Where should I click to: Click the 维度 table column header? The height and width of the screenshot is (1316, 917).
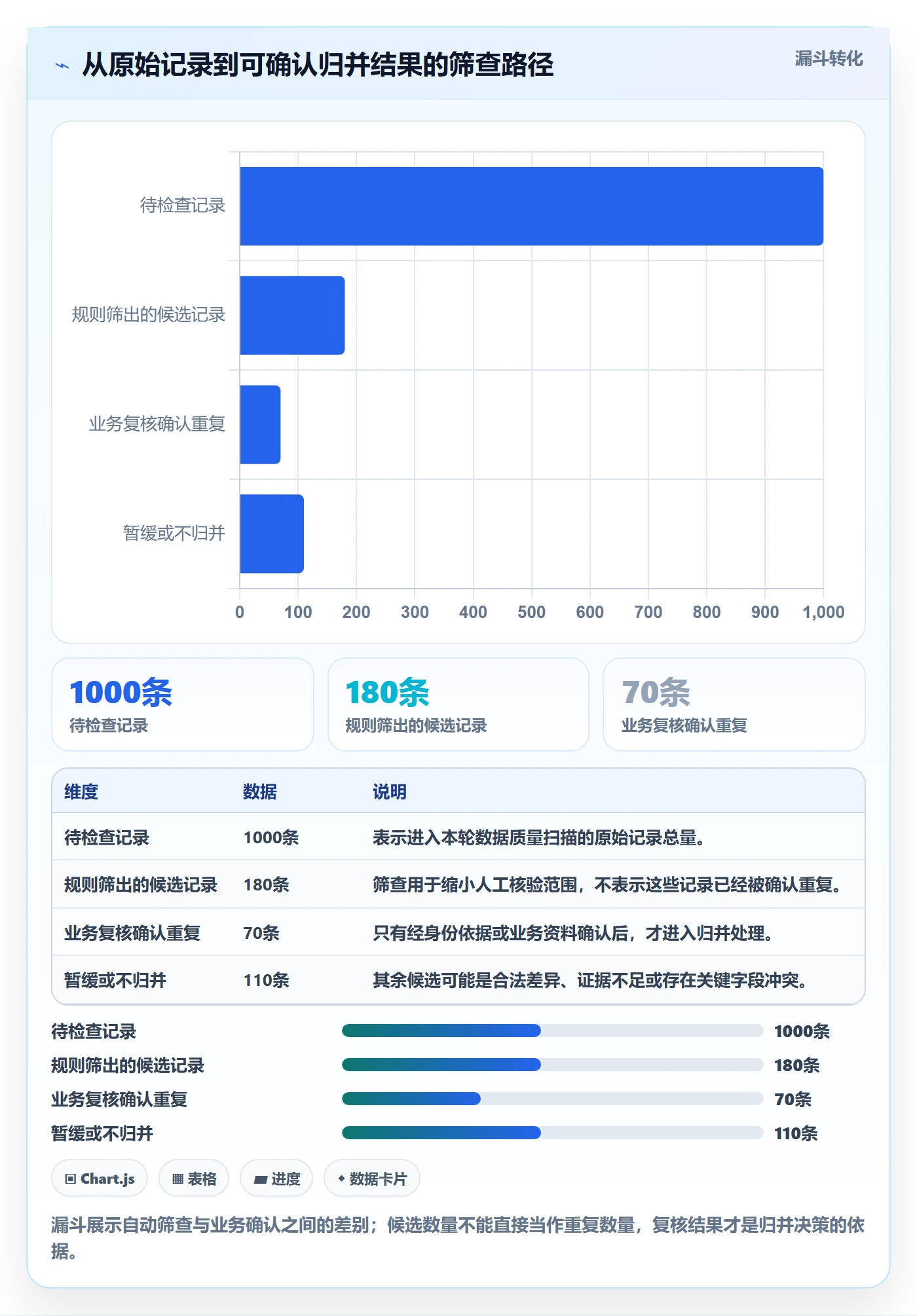(x=81, y=792)
